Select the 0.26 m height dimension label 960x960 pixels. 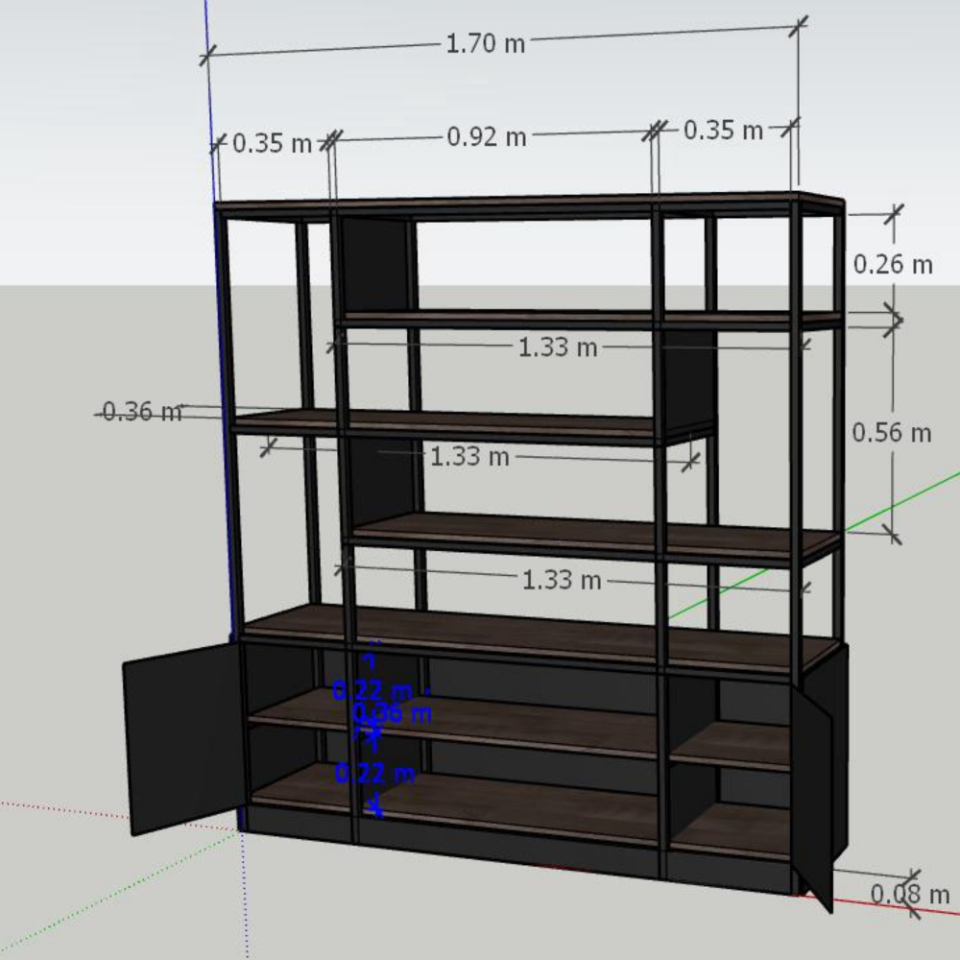pos(892,264)
